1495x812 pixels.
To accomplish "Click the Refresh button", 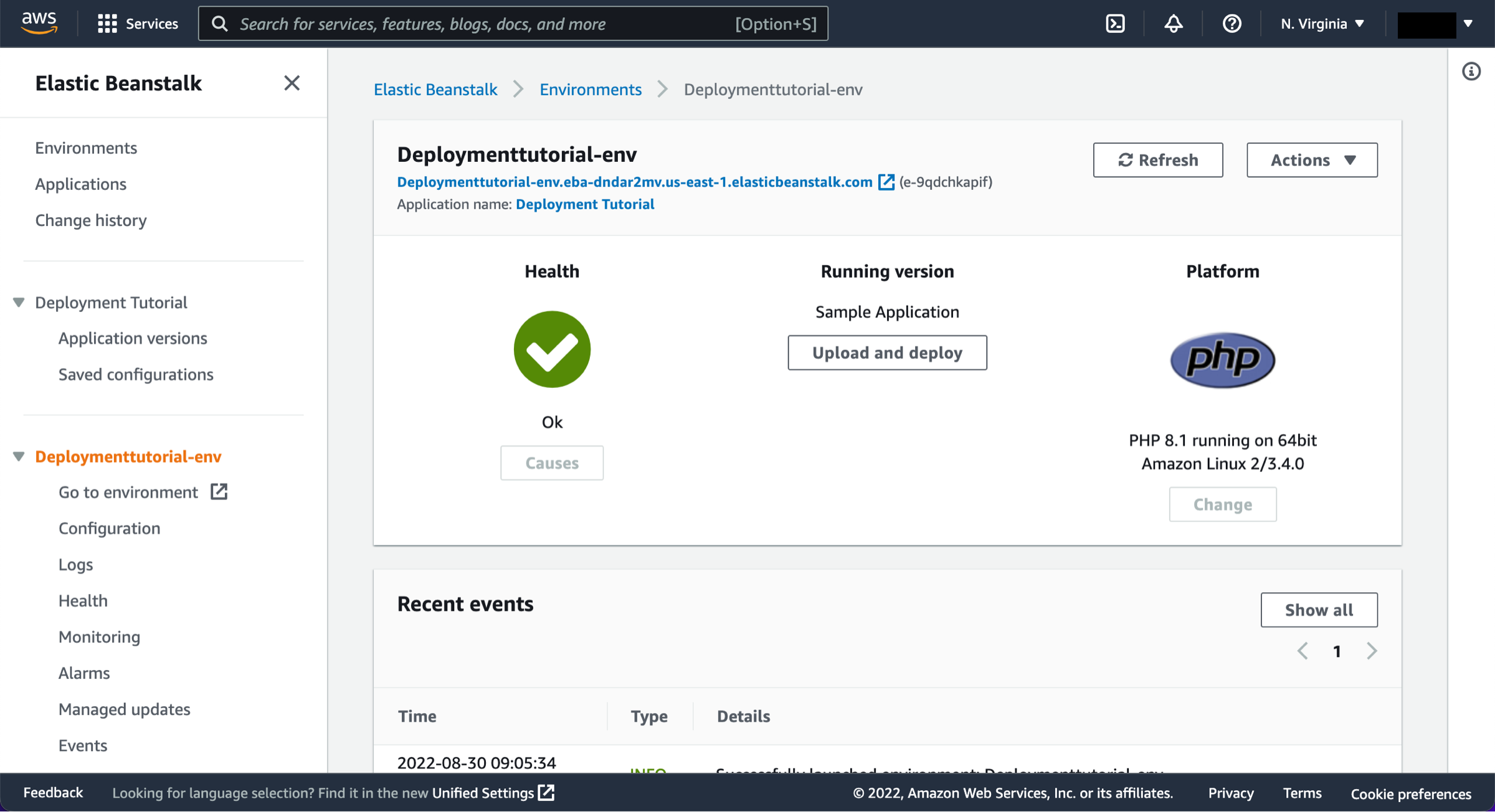I will point(1158,160).
